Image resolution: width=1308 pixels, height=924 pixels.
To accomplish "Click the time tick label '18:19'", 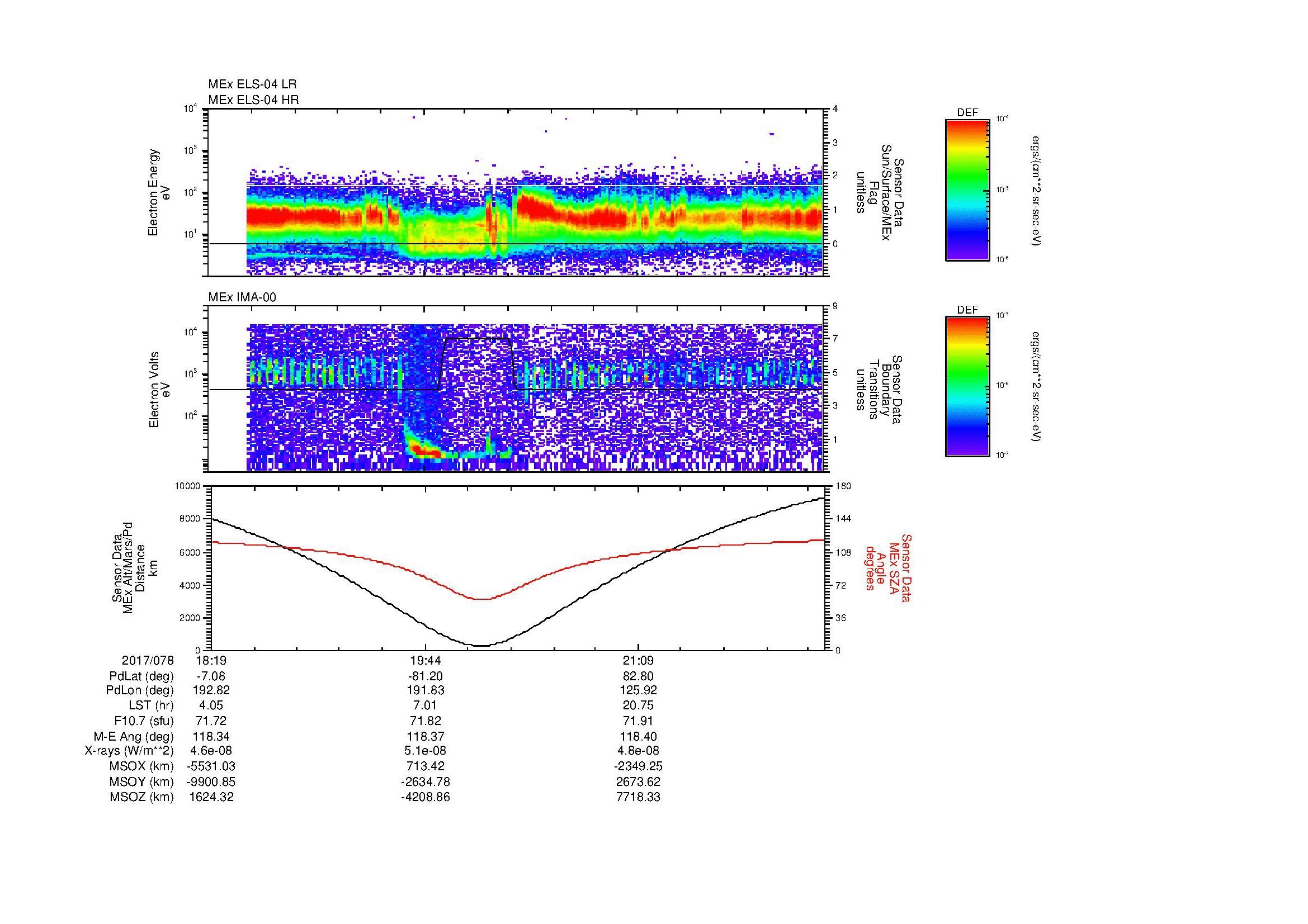I will pos(211,661).
